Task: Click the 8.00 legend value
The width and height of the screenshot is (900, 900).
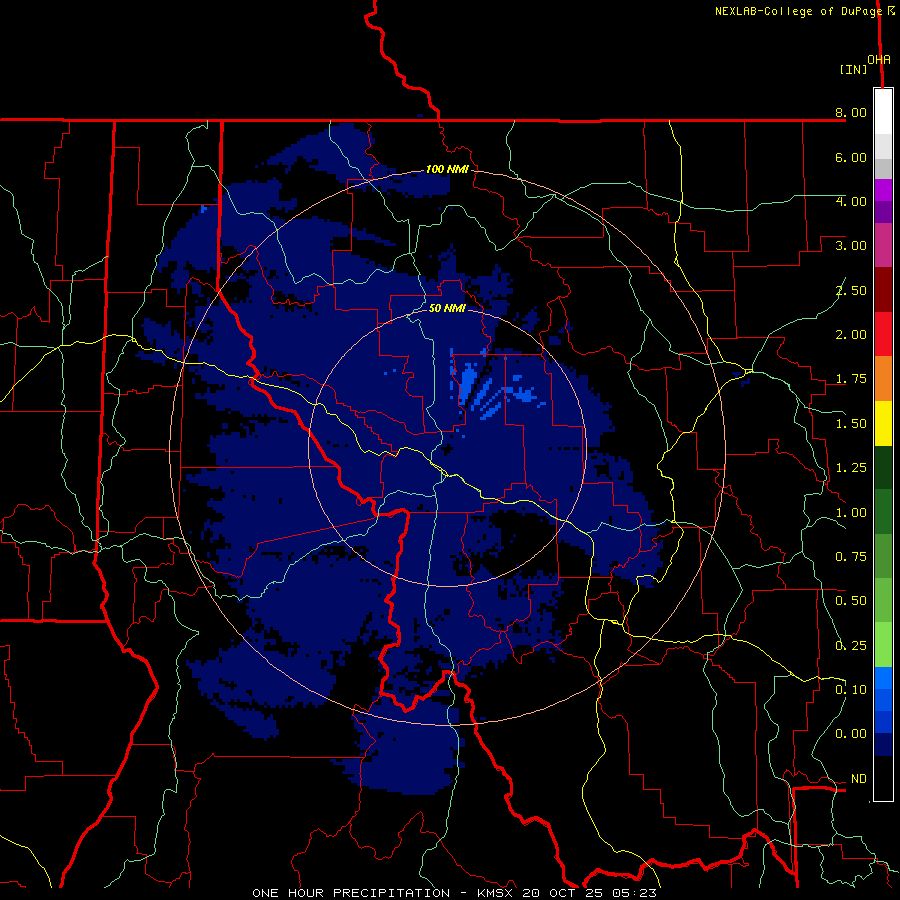Action: [x=851, y=112]
